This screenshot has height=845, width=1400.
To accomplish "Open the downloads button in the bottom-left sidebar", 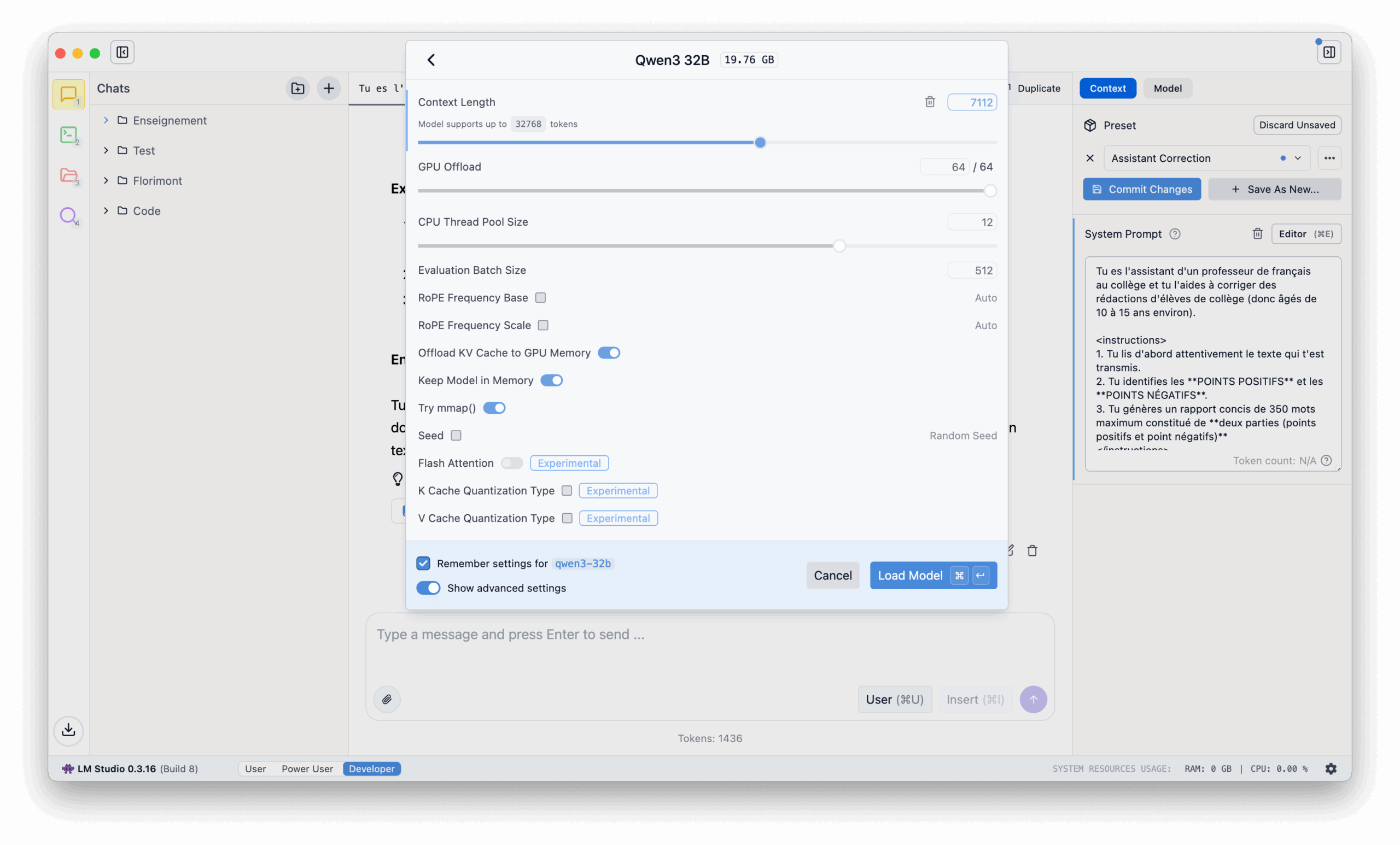I will (68, 730).
